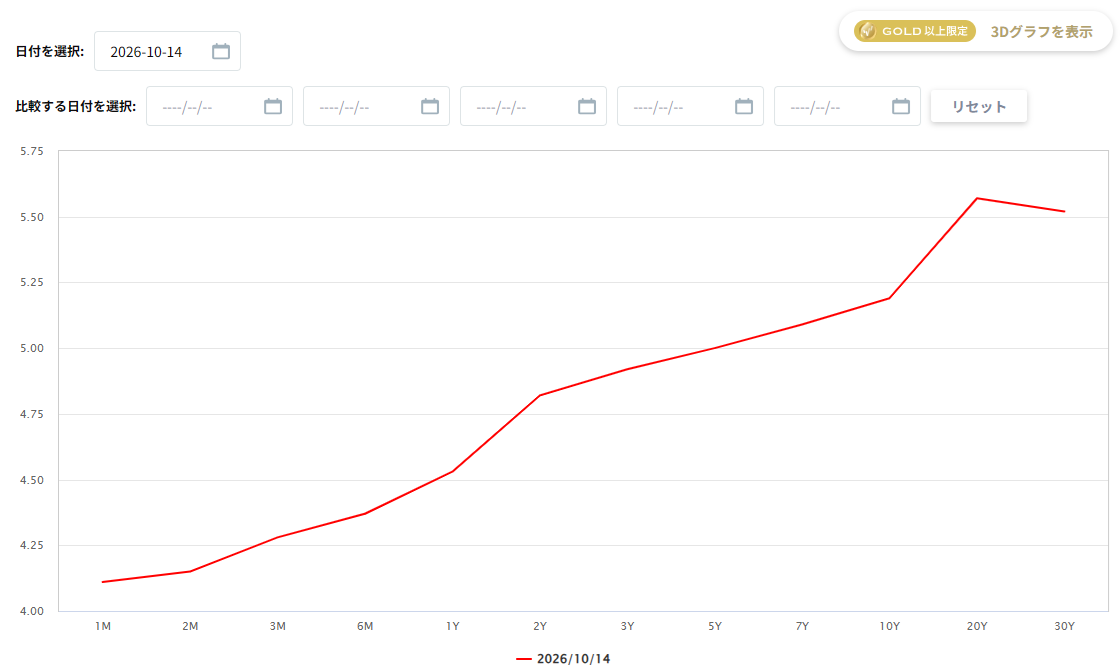The width and height of the screenshot is (1120, 671).
Task: Focus the first comparison date placeholder ----/--/--
Action: (187, 107)
